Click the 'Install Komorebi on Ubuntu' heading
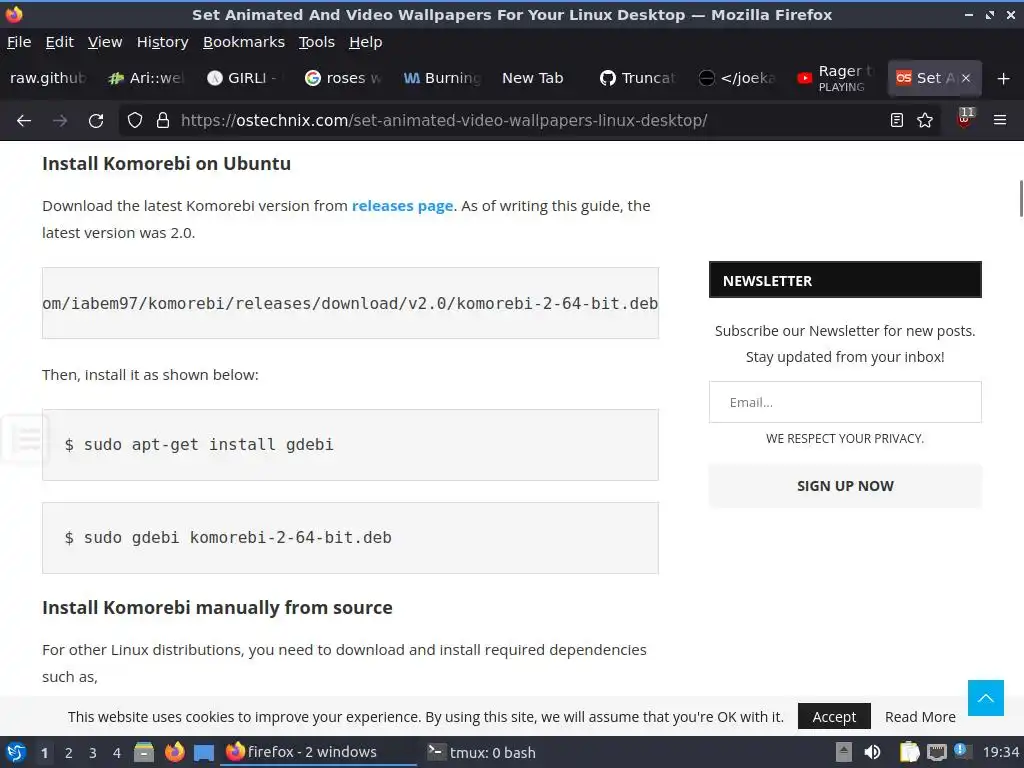 click(167, 163)
